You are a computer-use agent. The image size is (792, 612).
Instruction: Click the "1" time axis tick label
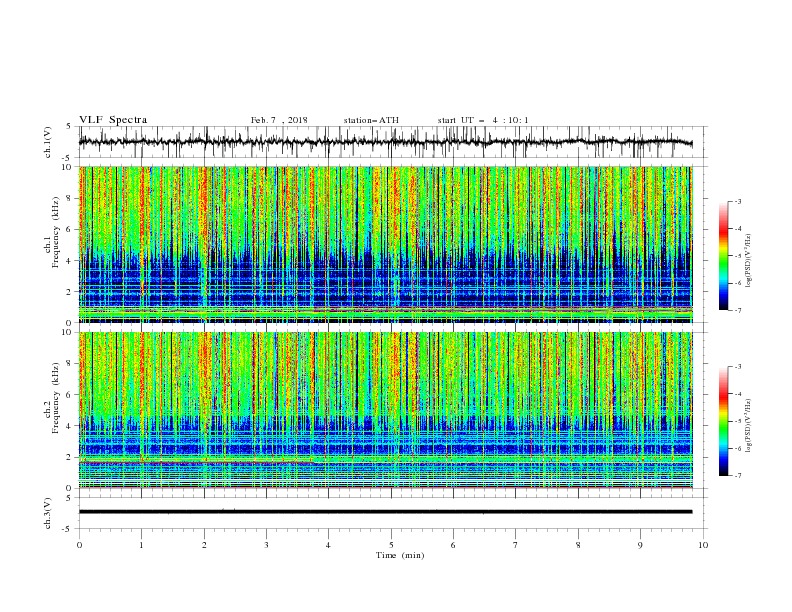(141, 545)
